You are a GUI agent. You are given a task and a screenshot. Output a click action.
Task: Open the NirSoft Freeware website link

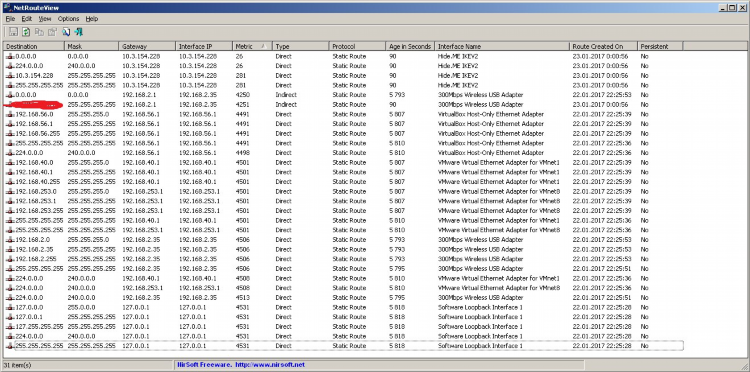point(241,365)
